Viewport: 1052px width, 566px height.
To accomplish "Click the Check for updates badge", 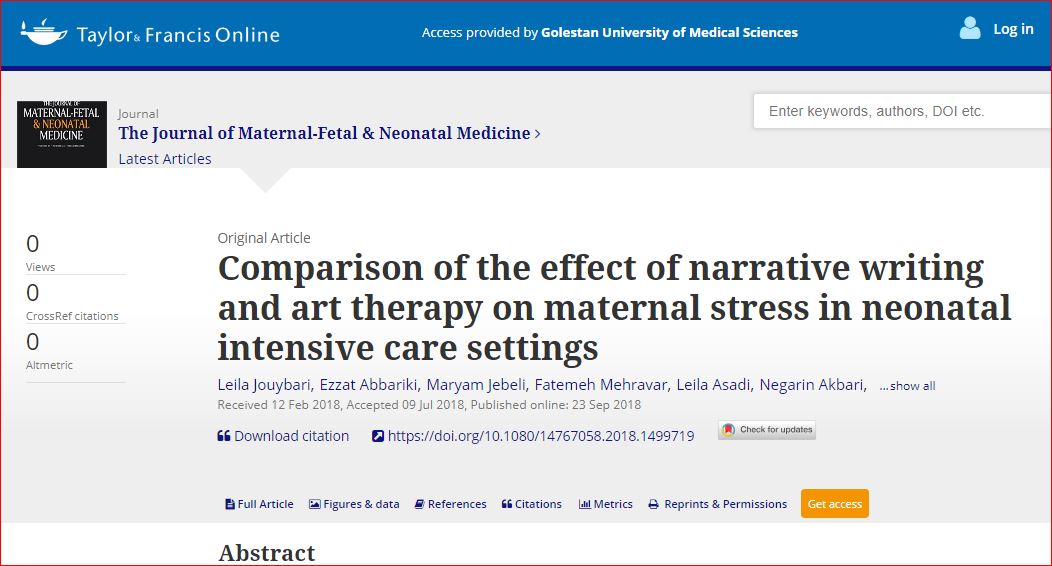I will [x=766, y=430].
